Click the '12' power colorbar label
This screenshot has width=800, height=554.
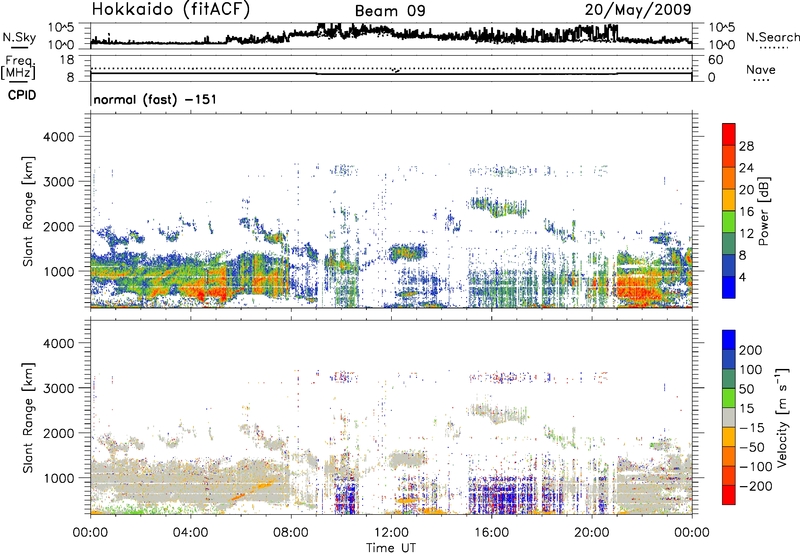pyautogui.click(x=746, y=234)
